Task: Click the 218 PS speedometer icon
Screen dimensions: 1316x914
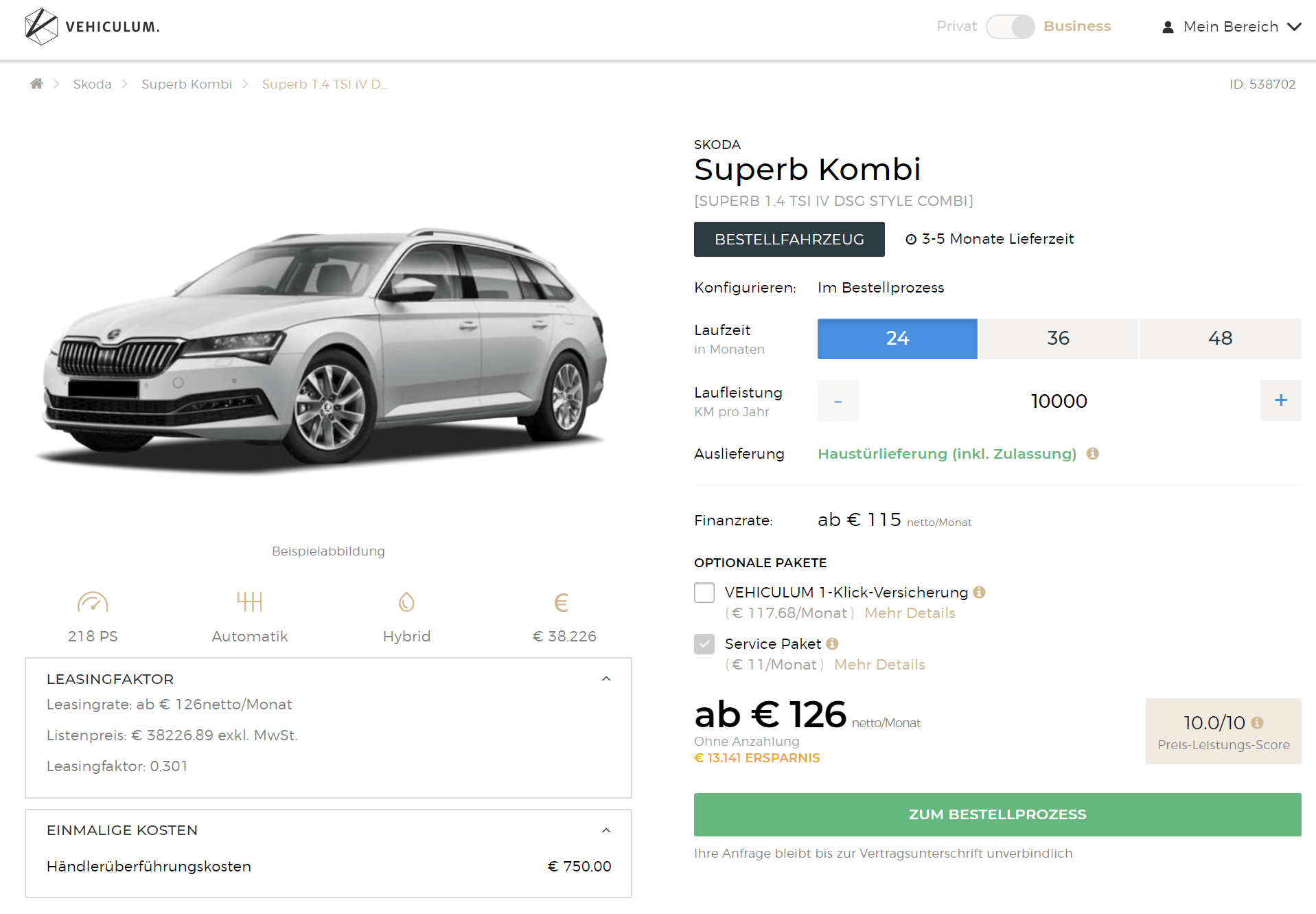Action: [93, 602]
